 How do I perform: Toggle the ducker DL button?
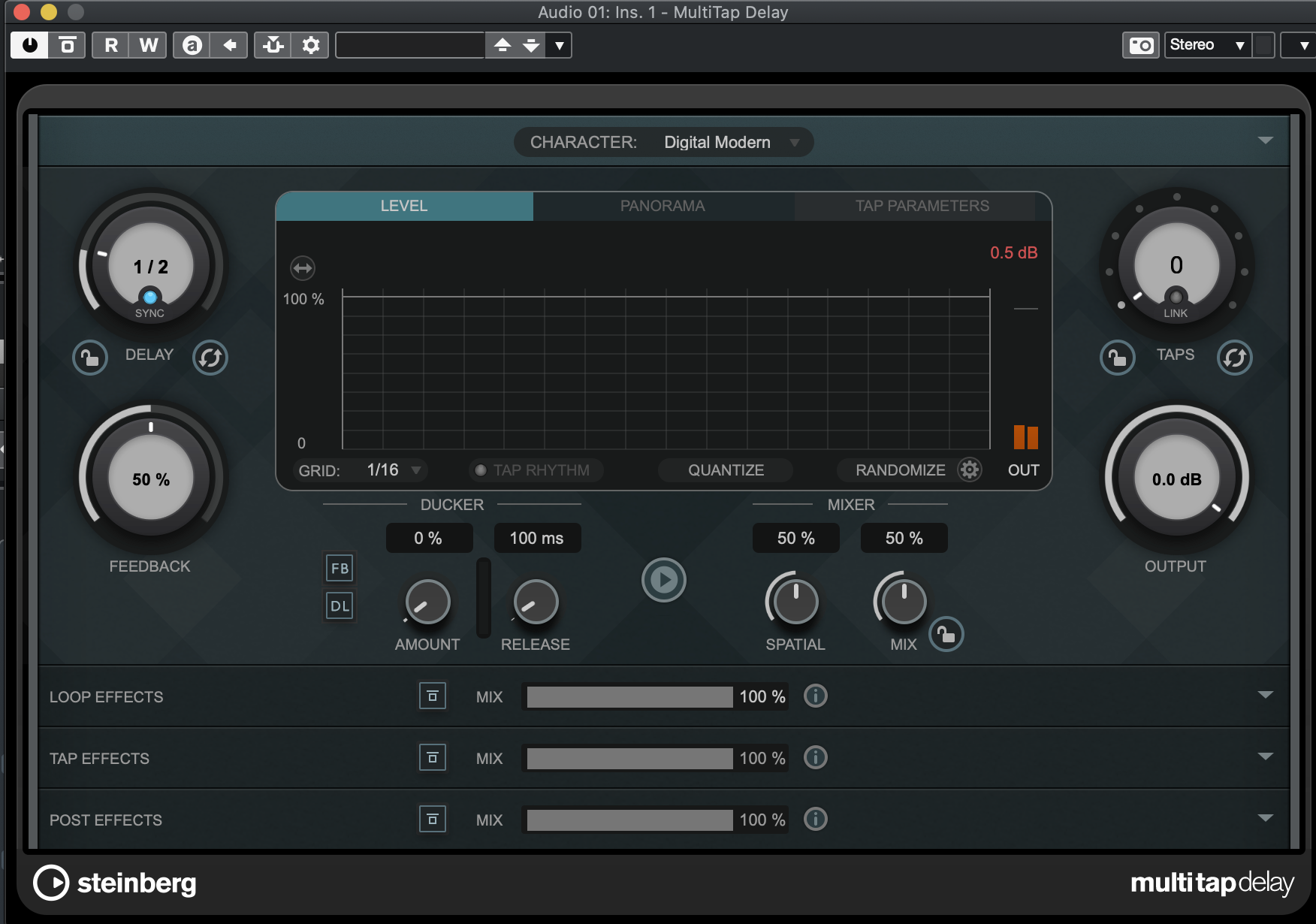click(x=340, y=605)
